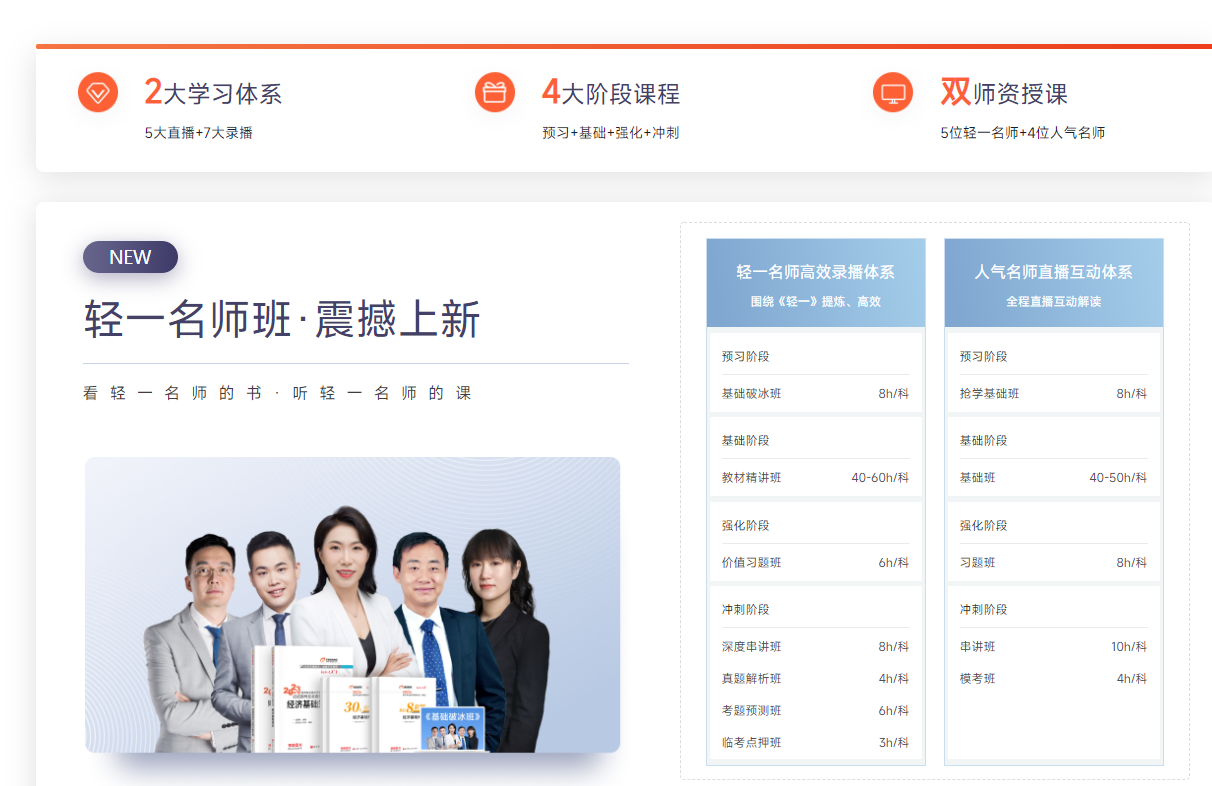The width and height of the screenshot is (1212, 786).
Task: Click the monitor icon beside 双师资授课
Action: pyautogui.click(x=893, y=93)
